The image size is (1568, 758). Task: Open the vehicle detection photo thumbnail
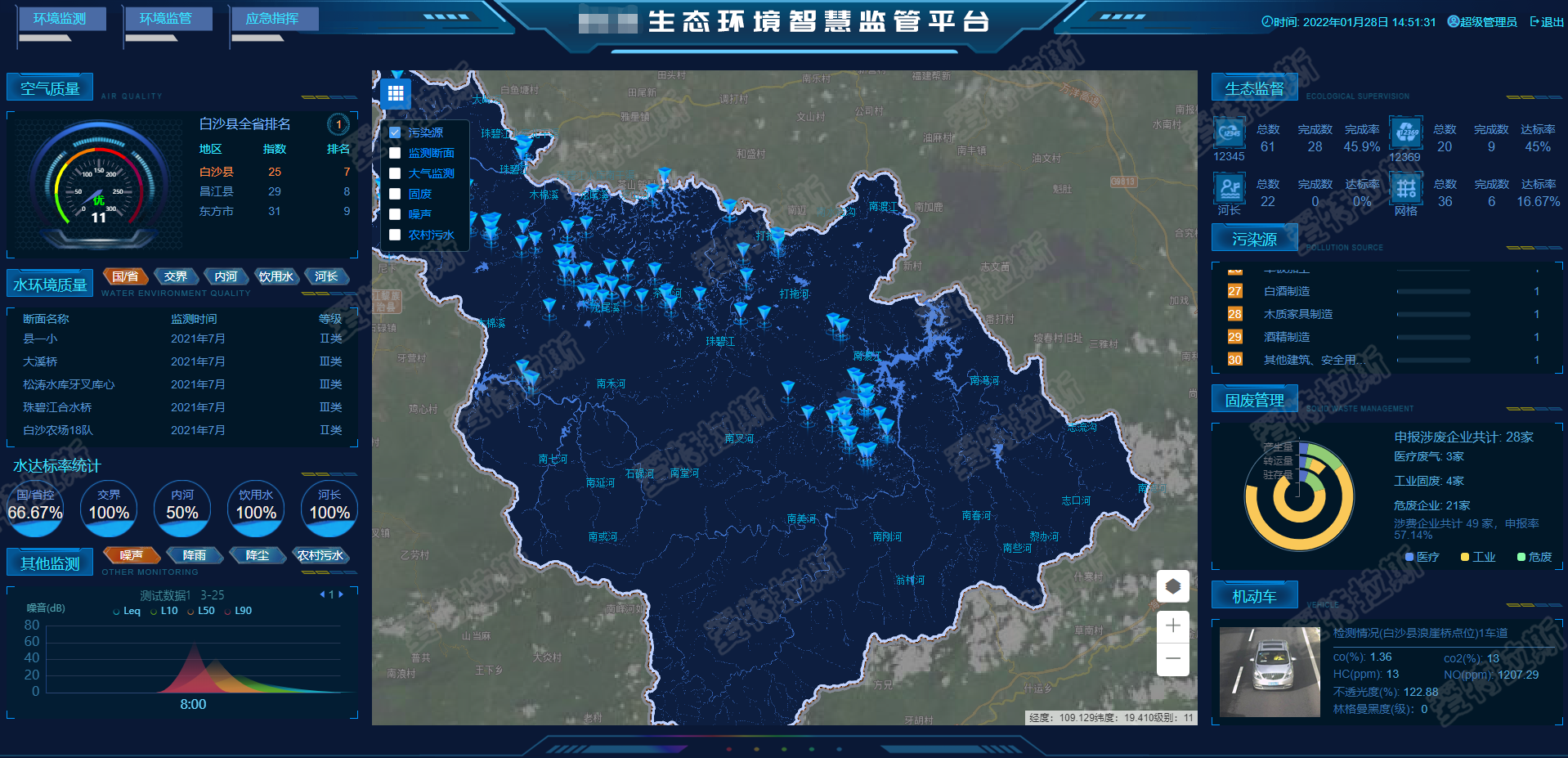(1269, 671)
